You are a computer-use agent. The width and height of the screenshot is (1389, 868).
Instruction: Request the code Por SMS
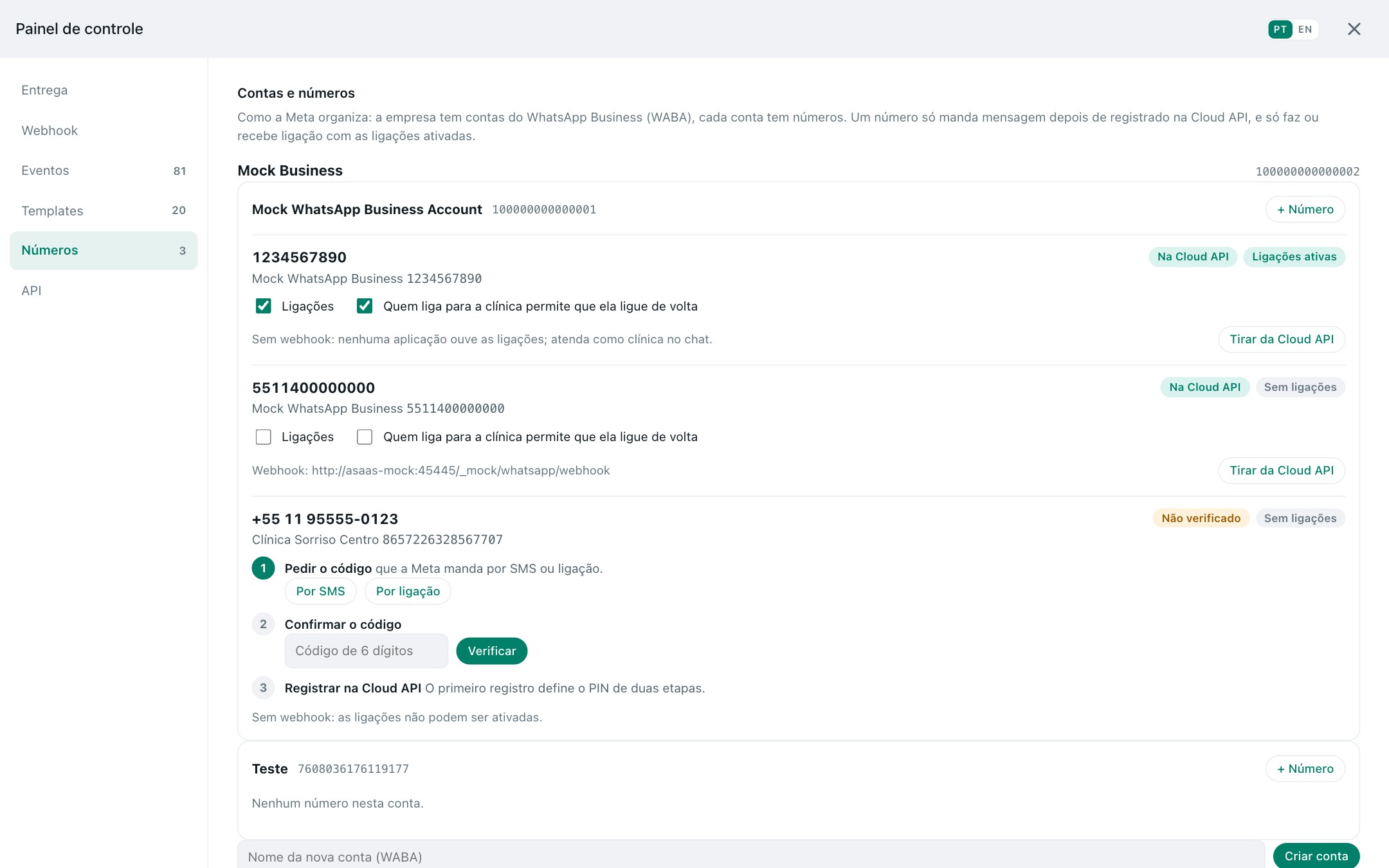[x=320, y=592]
